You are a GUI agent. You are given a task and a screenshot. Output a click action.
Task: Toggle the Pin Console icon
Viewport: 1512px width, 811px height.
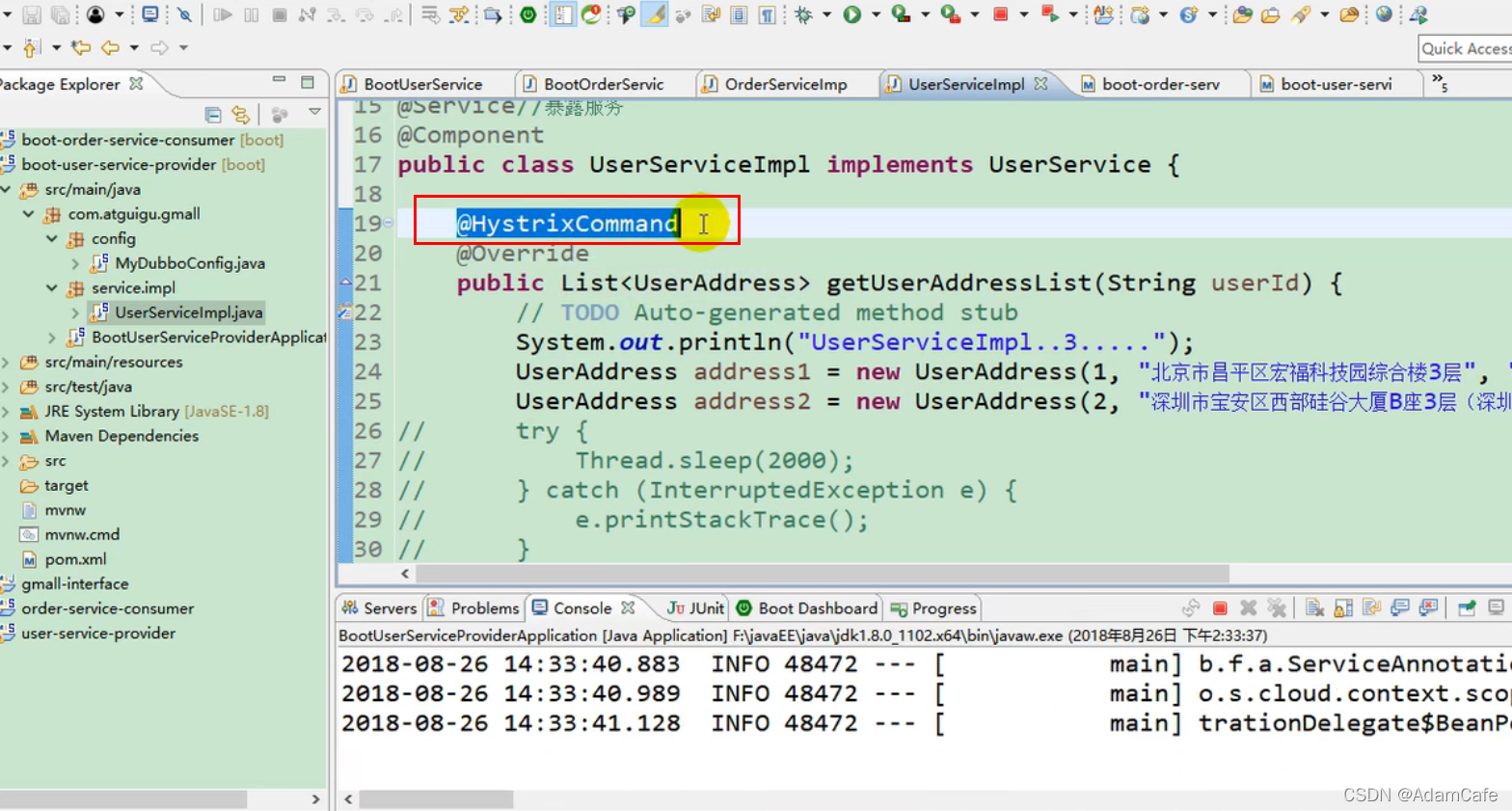click(1466, 608)
